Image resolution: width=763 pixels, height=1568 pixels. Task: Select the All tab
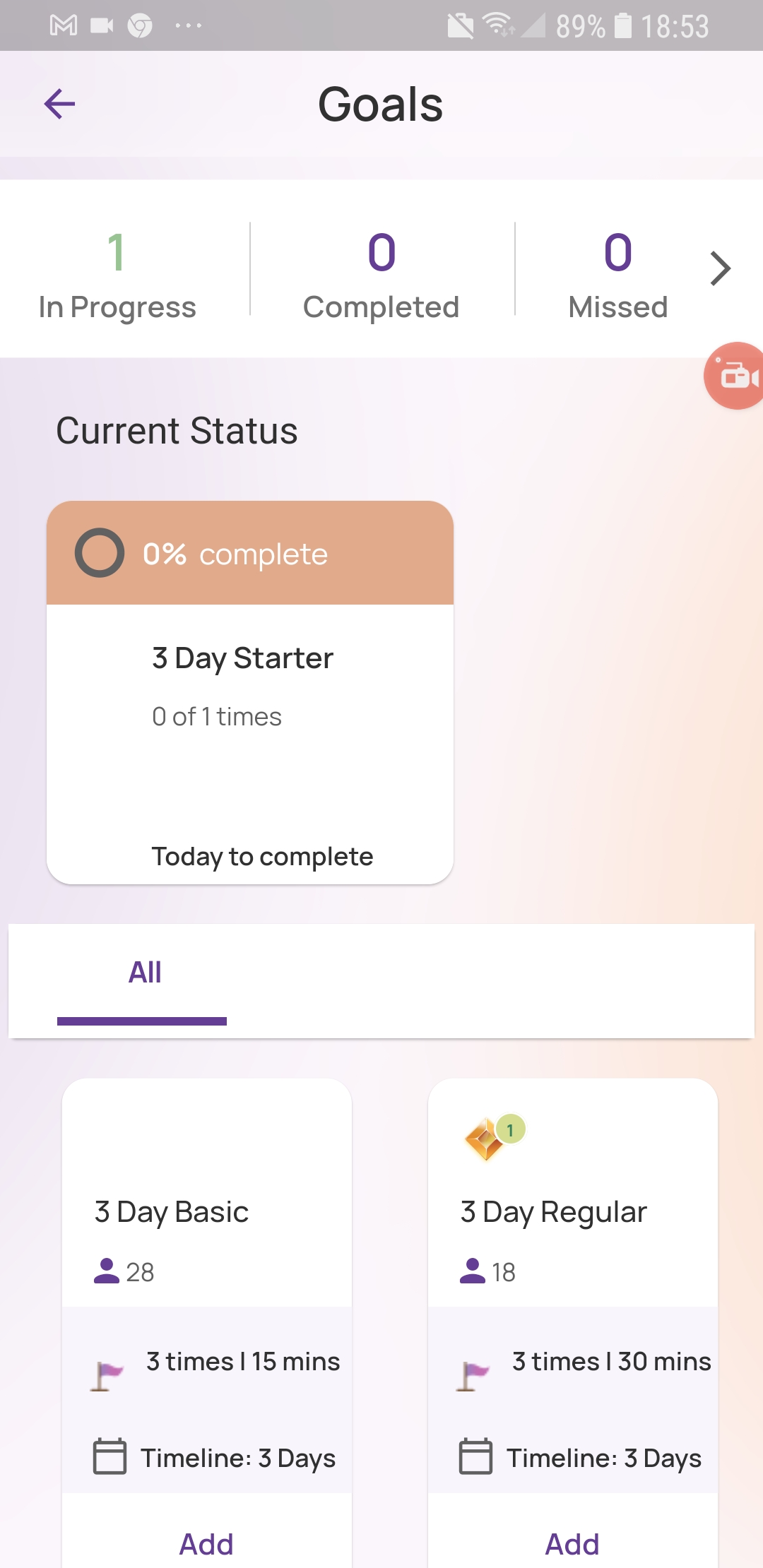pyautogui.click(x=144, y=973)
